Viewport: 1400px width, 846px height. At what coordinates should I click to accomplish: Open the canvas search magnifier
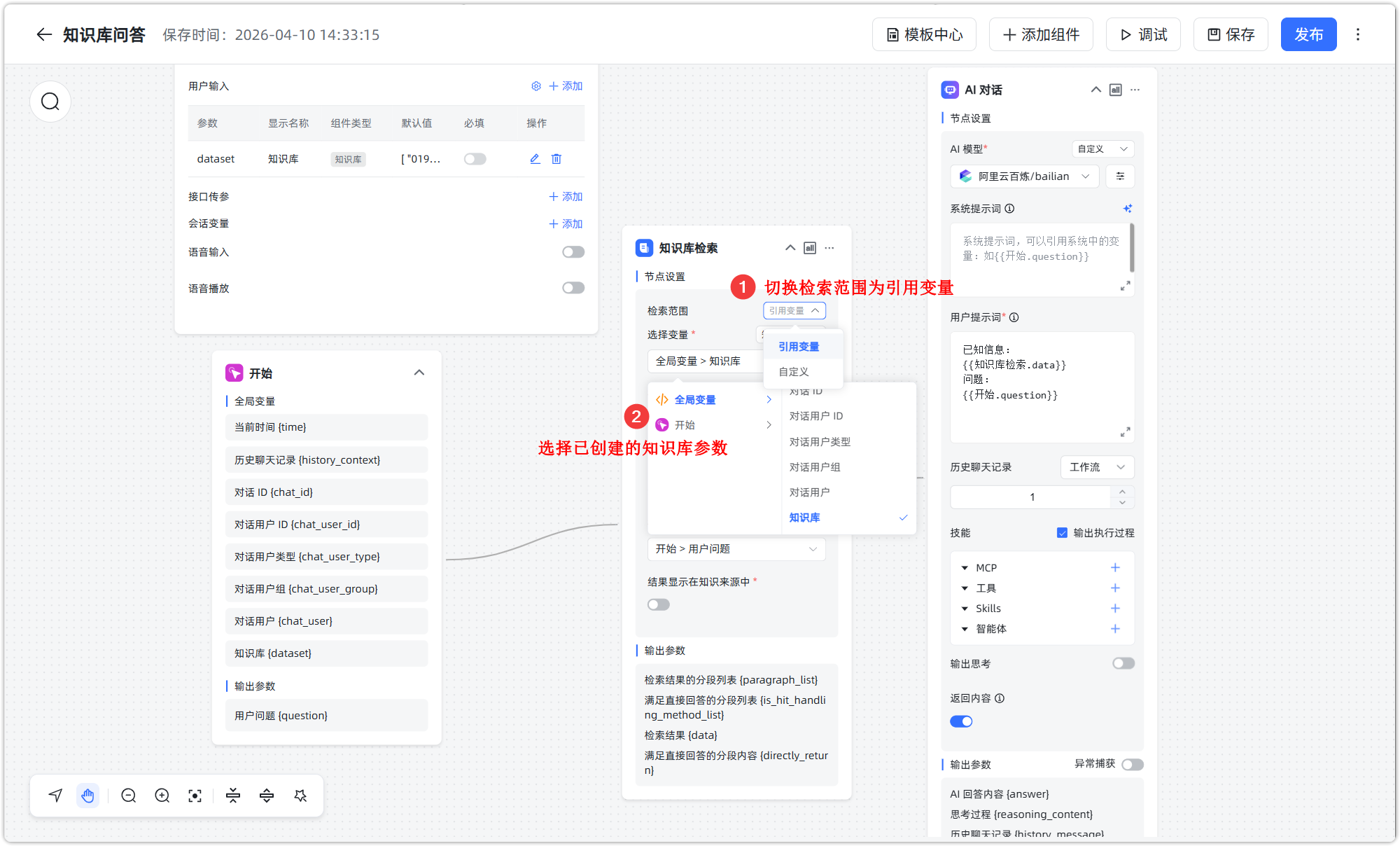pos(50,102)
